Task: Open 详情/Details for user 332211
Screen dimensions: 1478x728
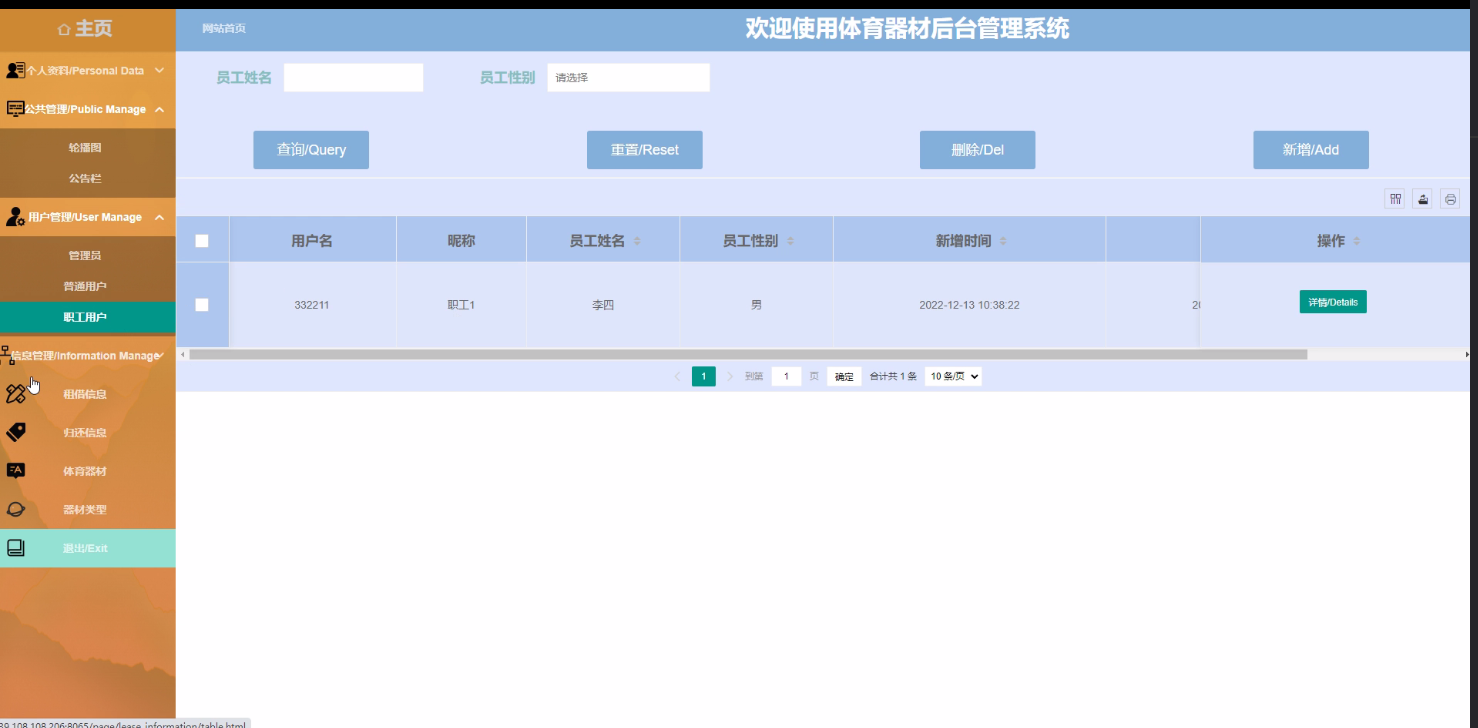Action: (x=1333, y=302)
